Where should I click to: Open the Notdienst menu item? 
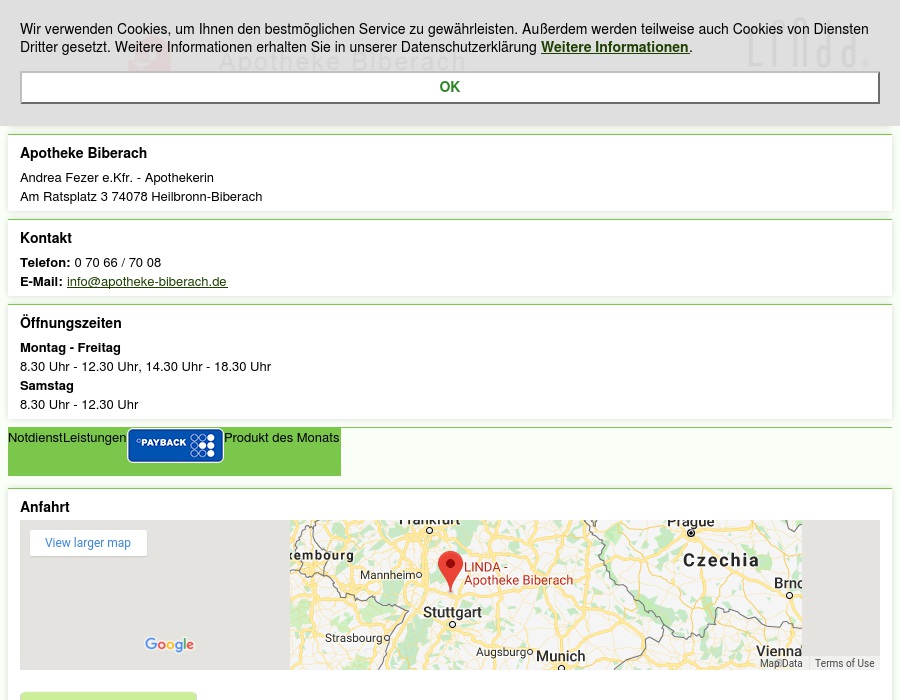pos(35,437)
